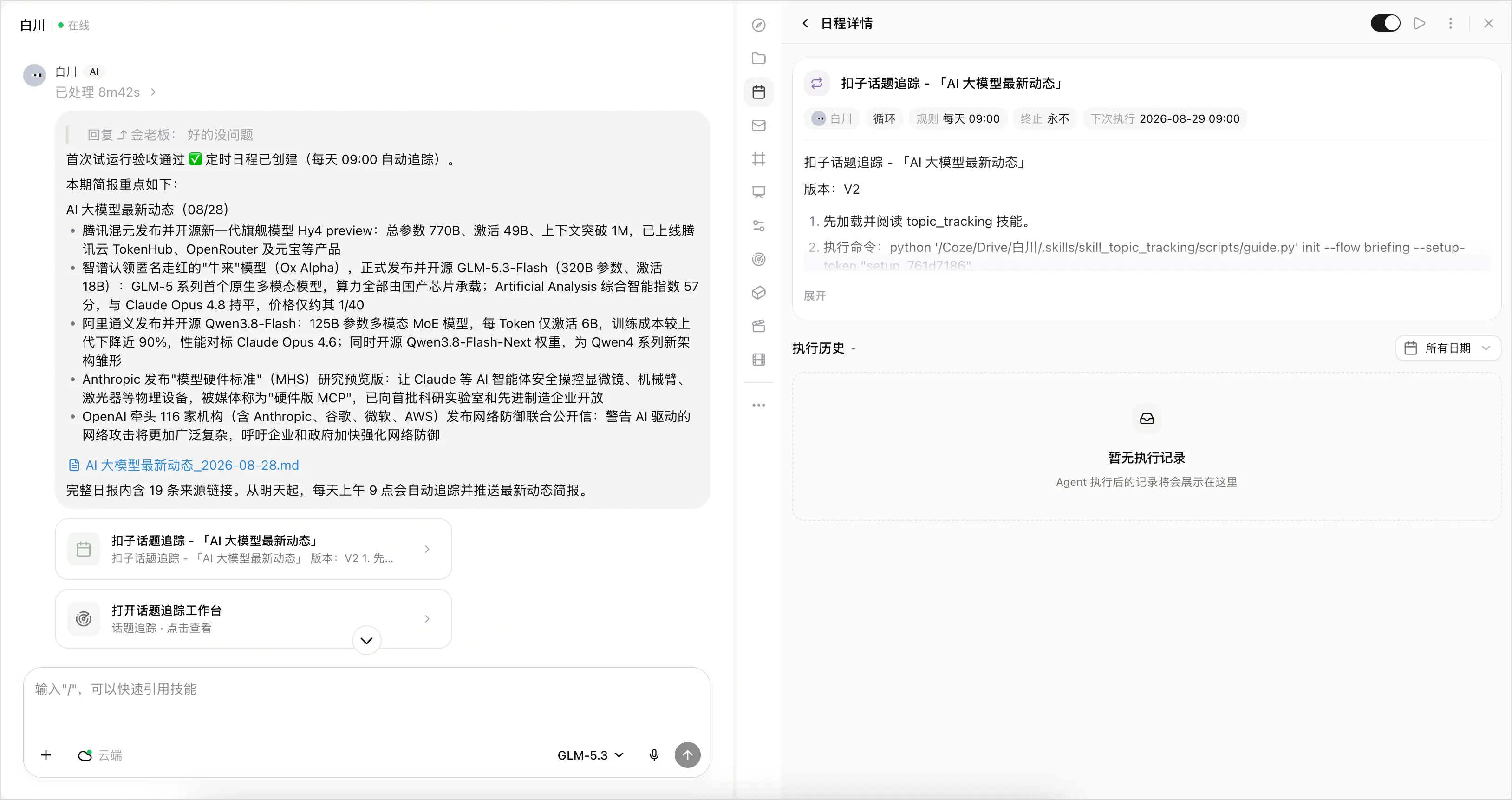Jump to latest message with down-arrow button
The image size is (1512, 800).
(x=366, y=640)
